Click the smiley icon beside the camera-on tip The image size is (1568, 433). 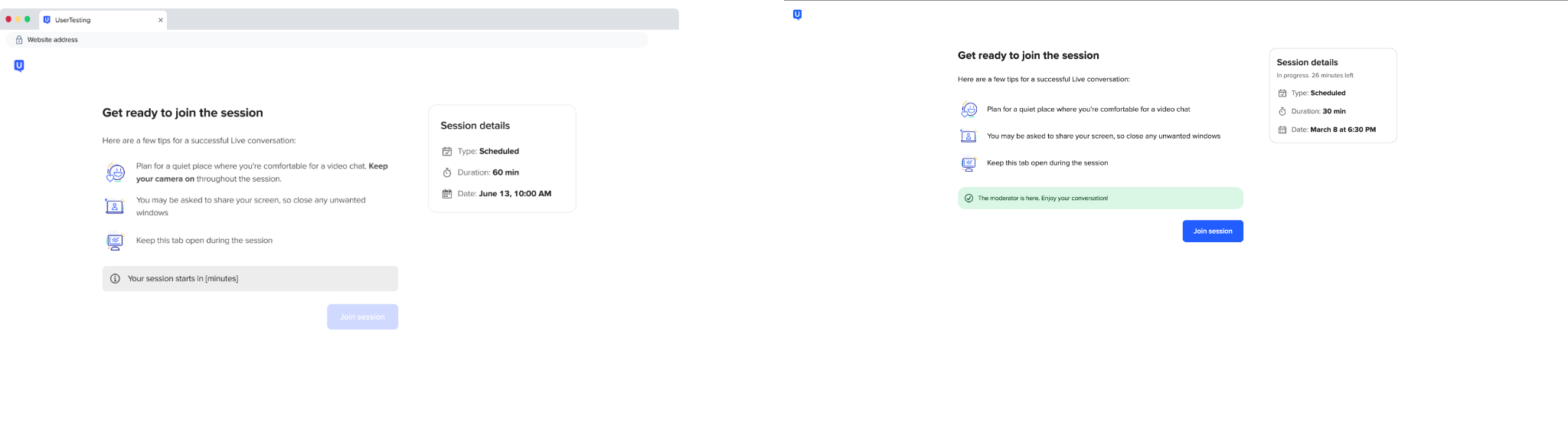tap(115, 173)
